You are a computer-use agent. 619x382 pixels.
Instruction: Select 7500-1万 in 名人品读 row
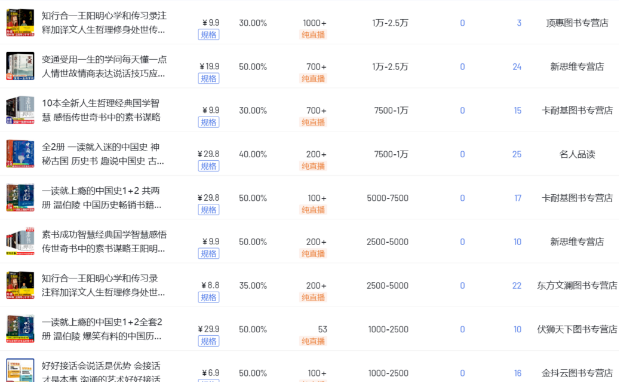391,154
